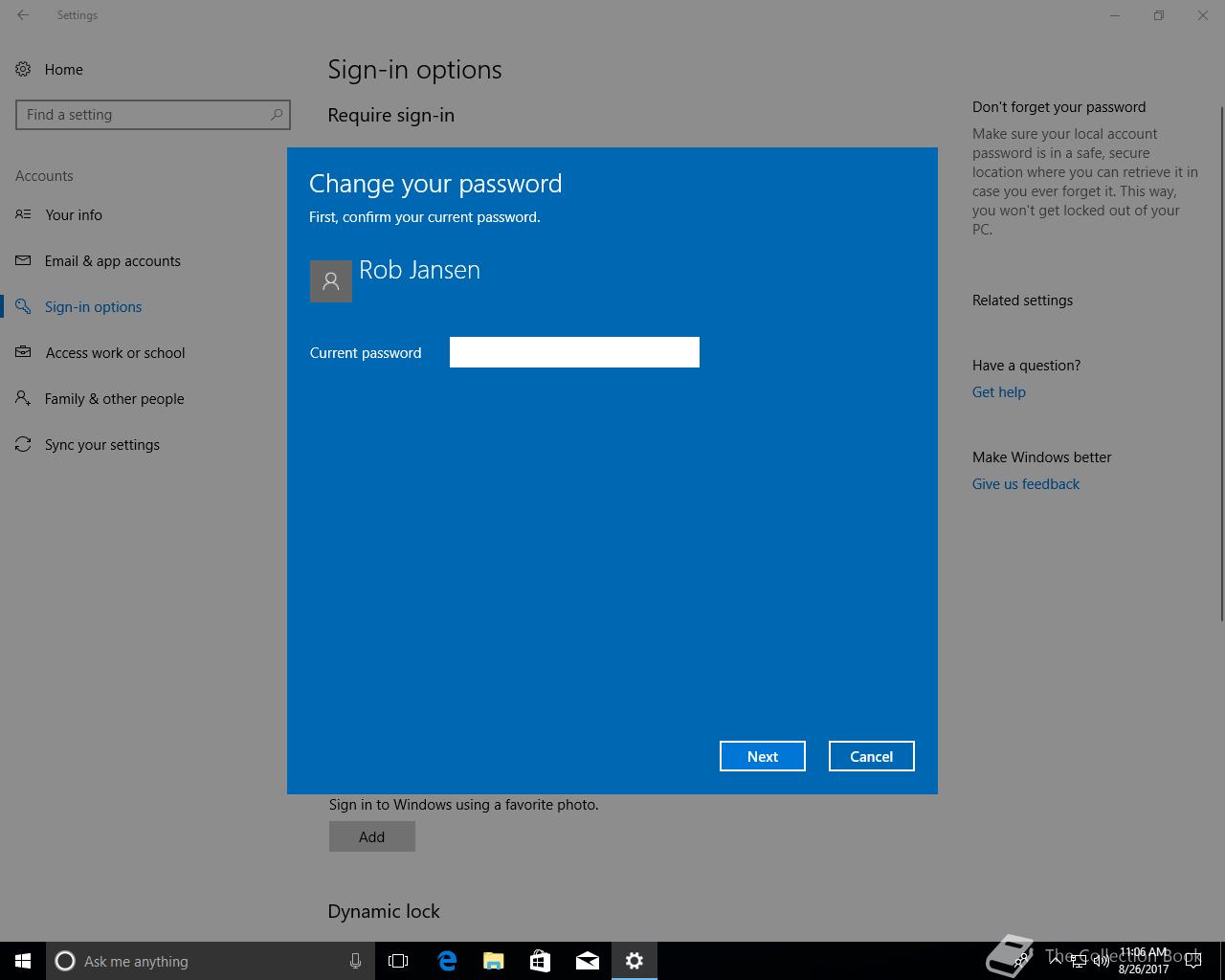Screen dimensions: 1225x980
Task: Open the Get help link
Action: point(999,392)
